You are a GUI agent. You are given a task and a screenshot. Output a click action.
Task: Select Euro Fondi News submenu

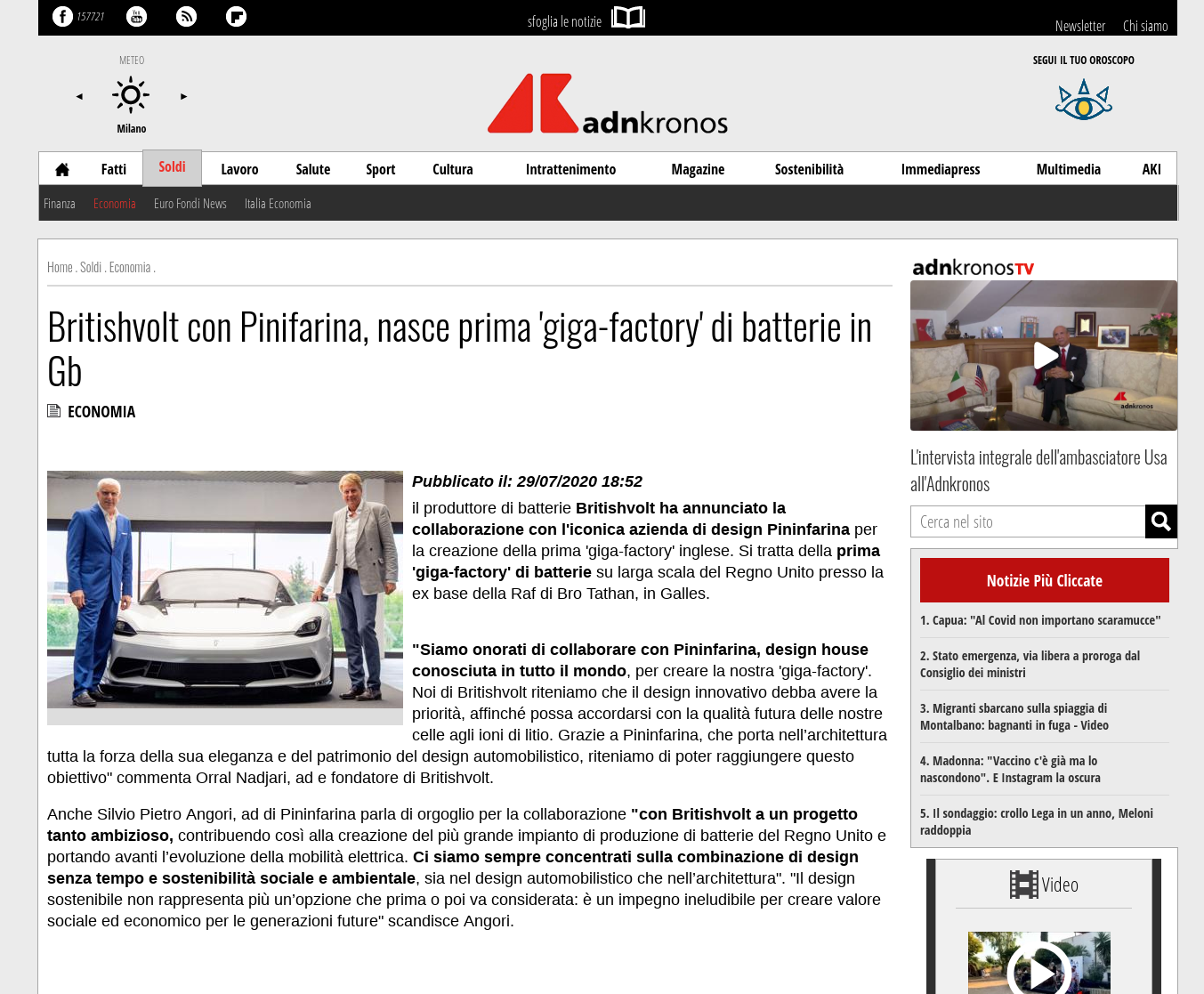click(190, 204)
